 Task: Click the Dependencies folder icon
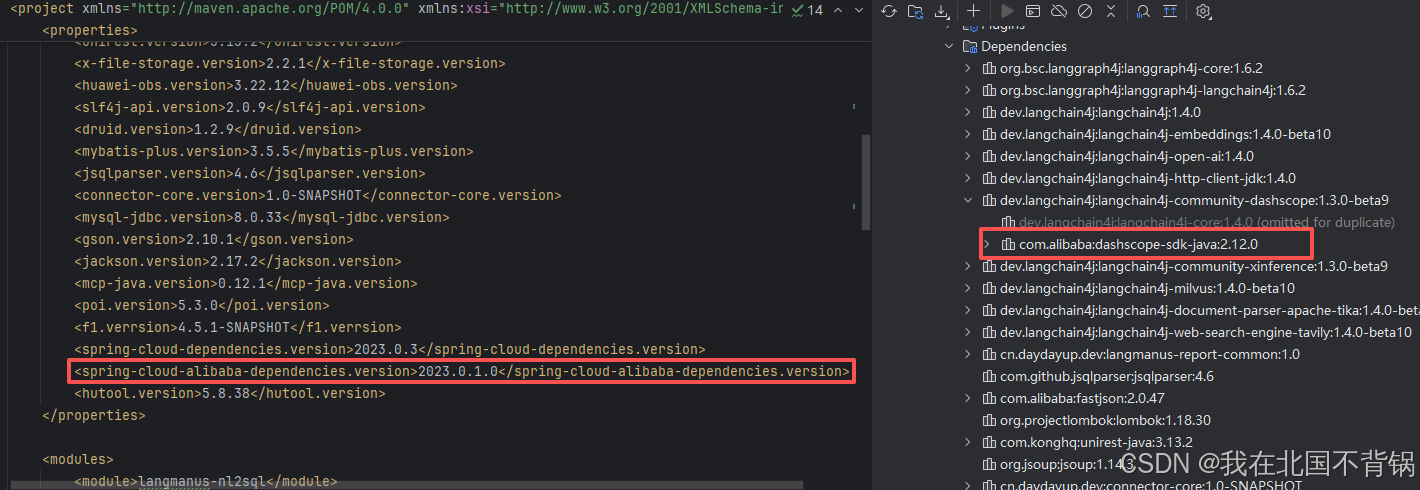[x=969, y=46]
